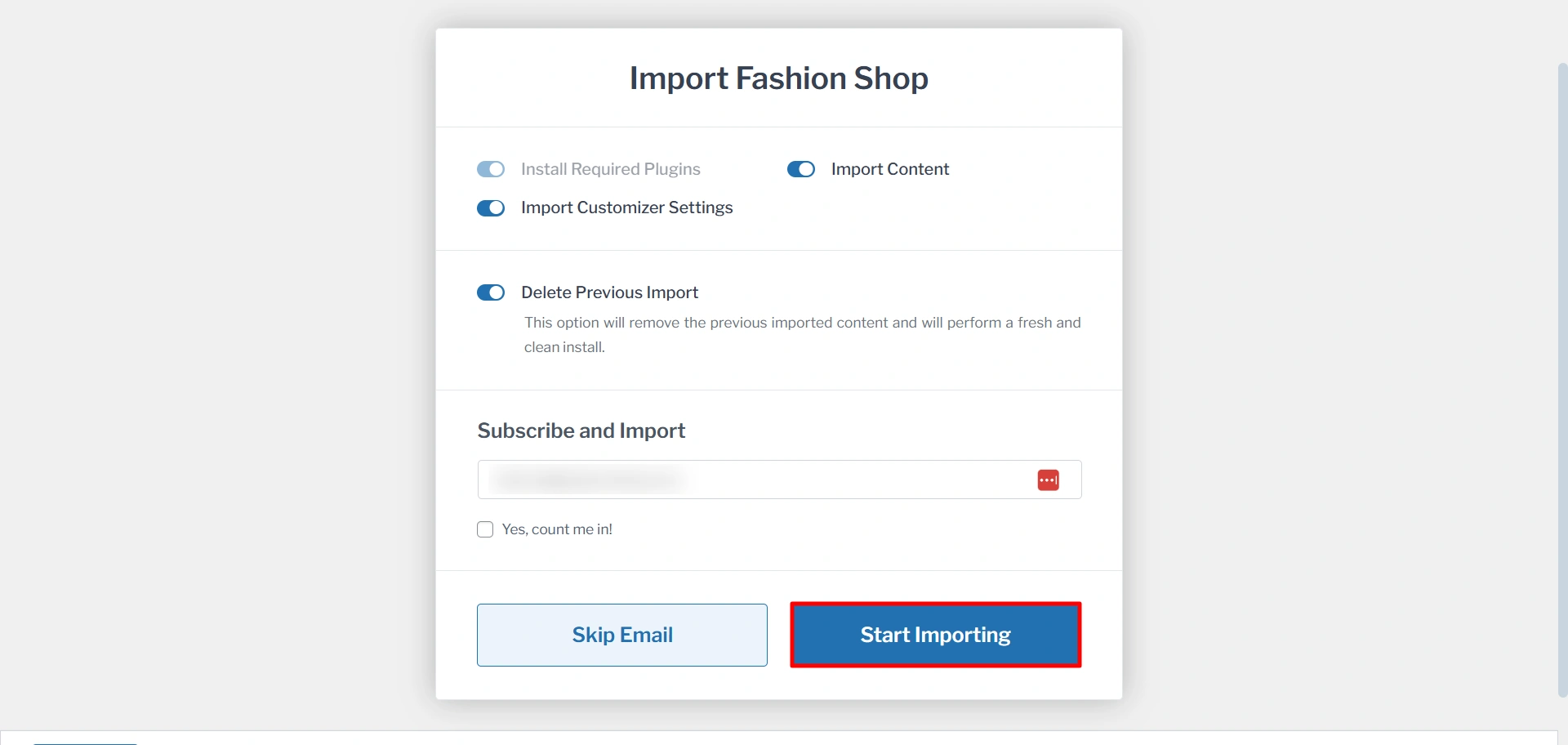Click the red password manager icon in email field
The image size is (1568, 745).
(x=1049, y=480)
